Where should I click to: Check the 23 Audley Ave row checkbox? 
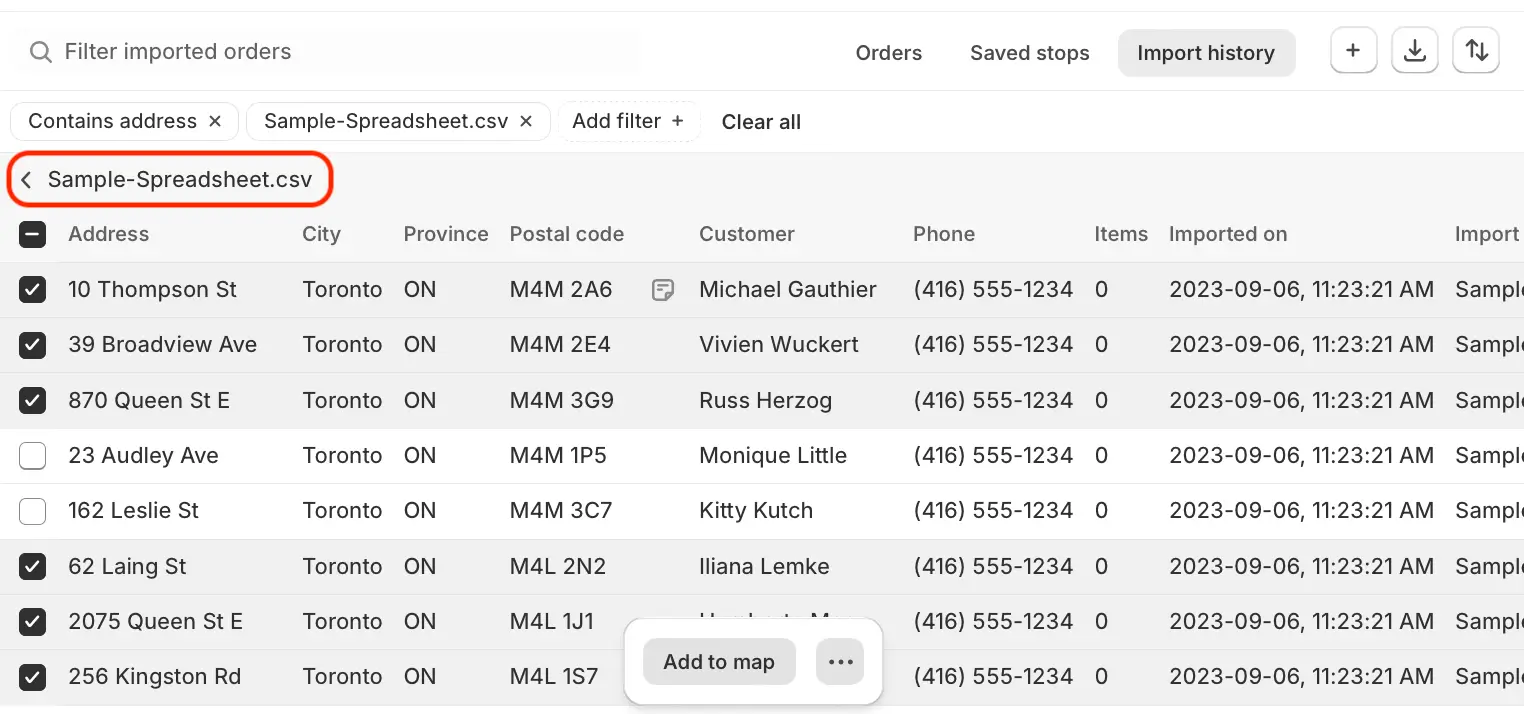coord(32,456)
